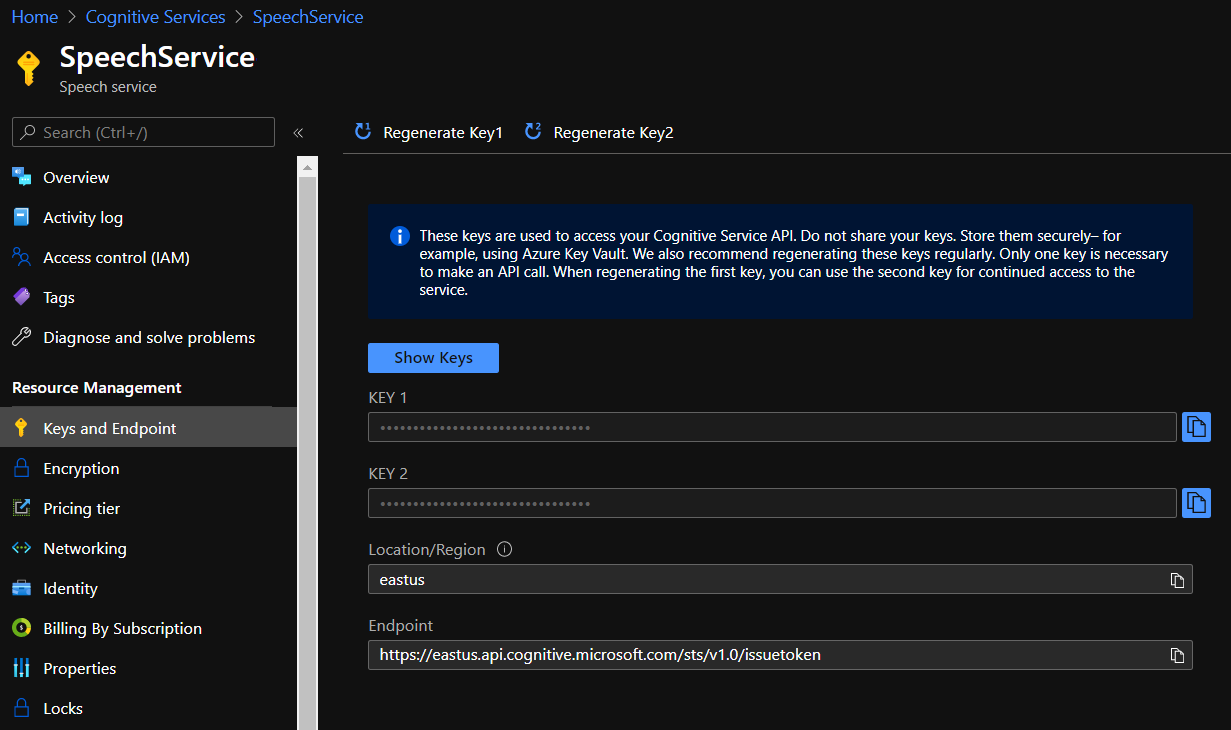Click the sidebar scrollbar up arrow
1231x730 pixels.
(x=307, y=165)
